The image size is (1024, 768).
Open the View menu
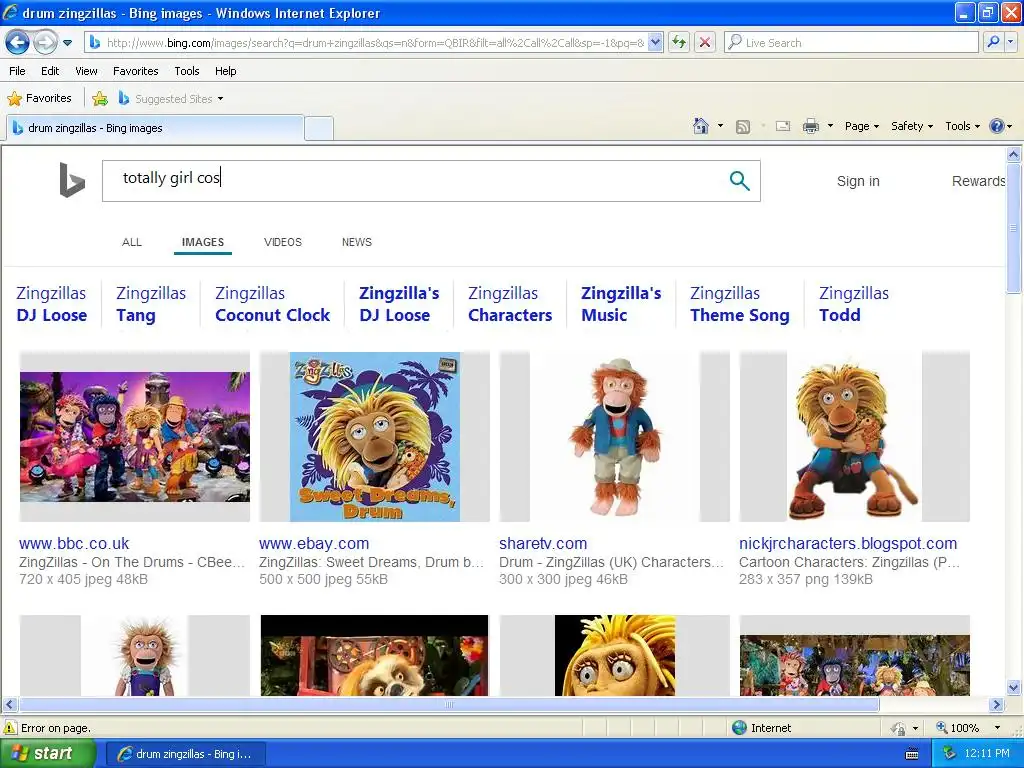(x=86, y=71)
